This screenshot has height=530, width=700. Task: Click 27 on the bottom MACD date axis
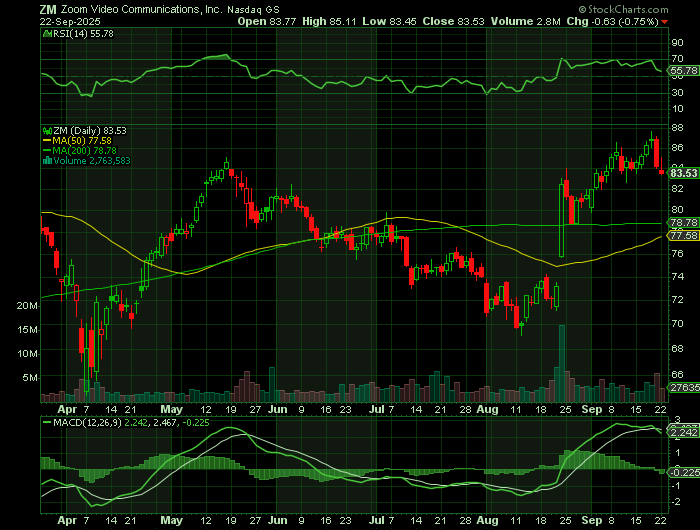point(255,520)
